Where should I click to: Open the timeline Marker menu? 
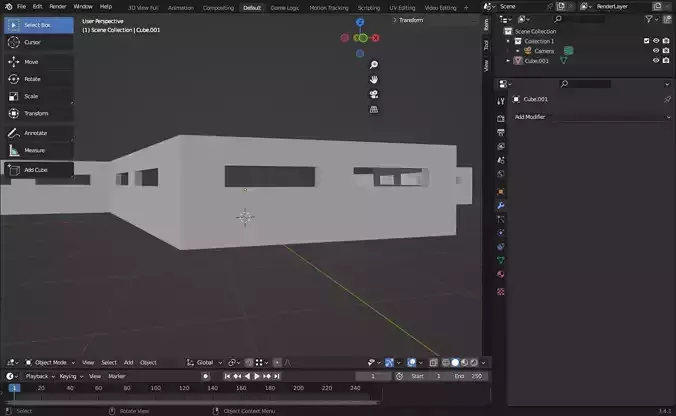[117, 376]
